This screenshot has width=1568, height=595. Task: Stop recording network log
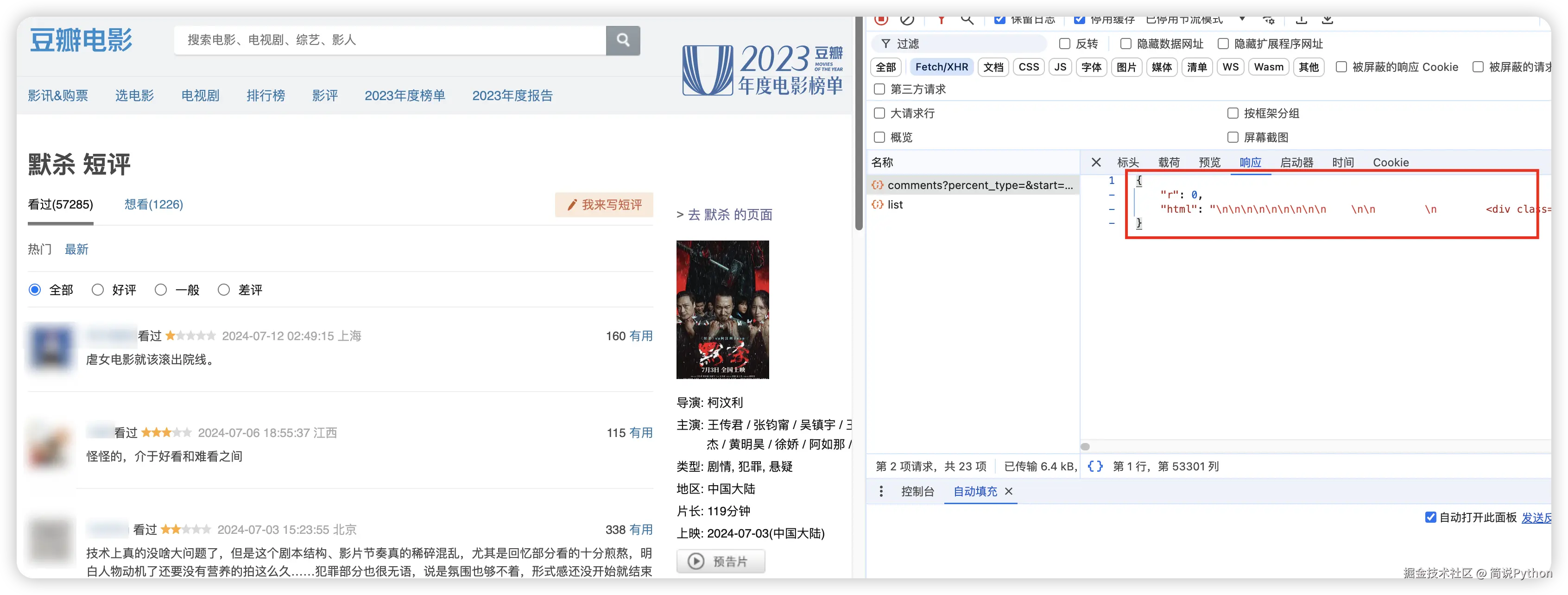click(x=881, y=20)
